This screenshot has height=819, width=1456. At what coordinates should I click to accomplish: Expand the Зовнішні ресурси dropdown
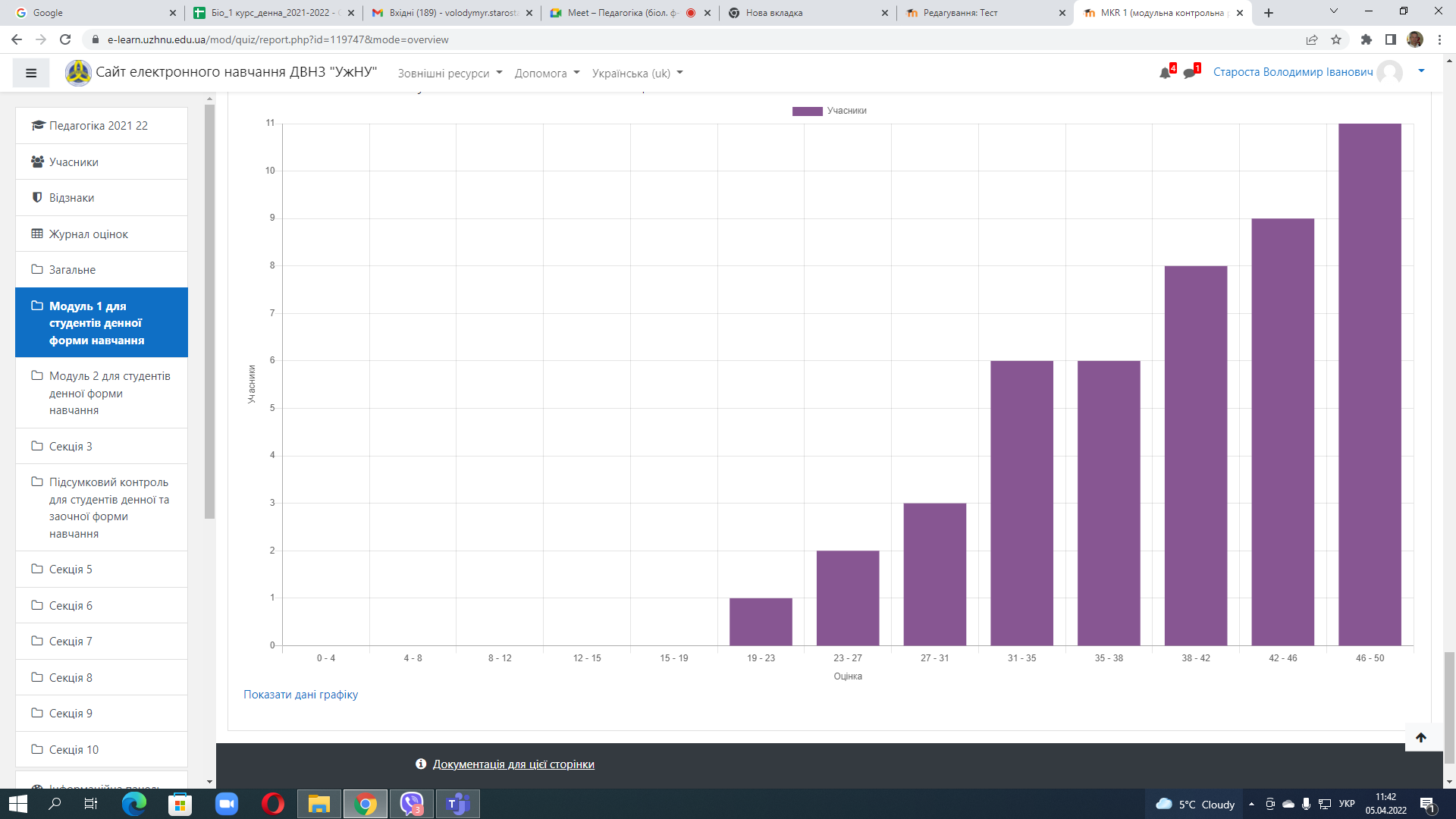point(450,74)
